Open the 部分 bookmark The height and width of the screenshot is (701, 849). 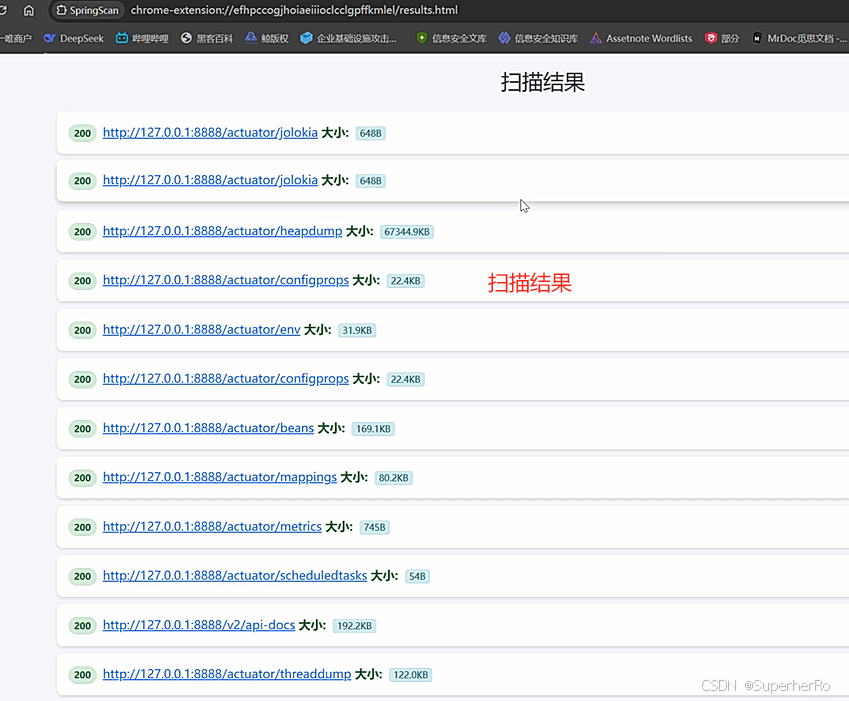point(722,38)
